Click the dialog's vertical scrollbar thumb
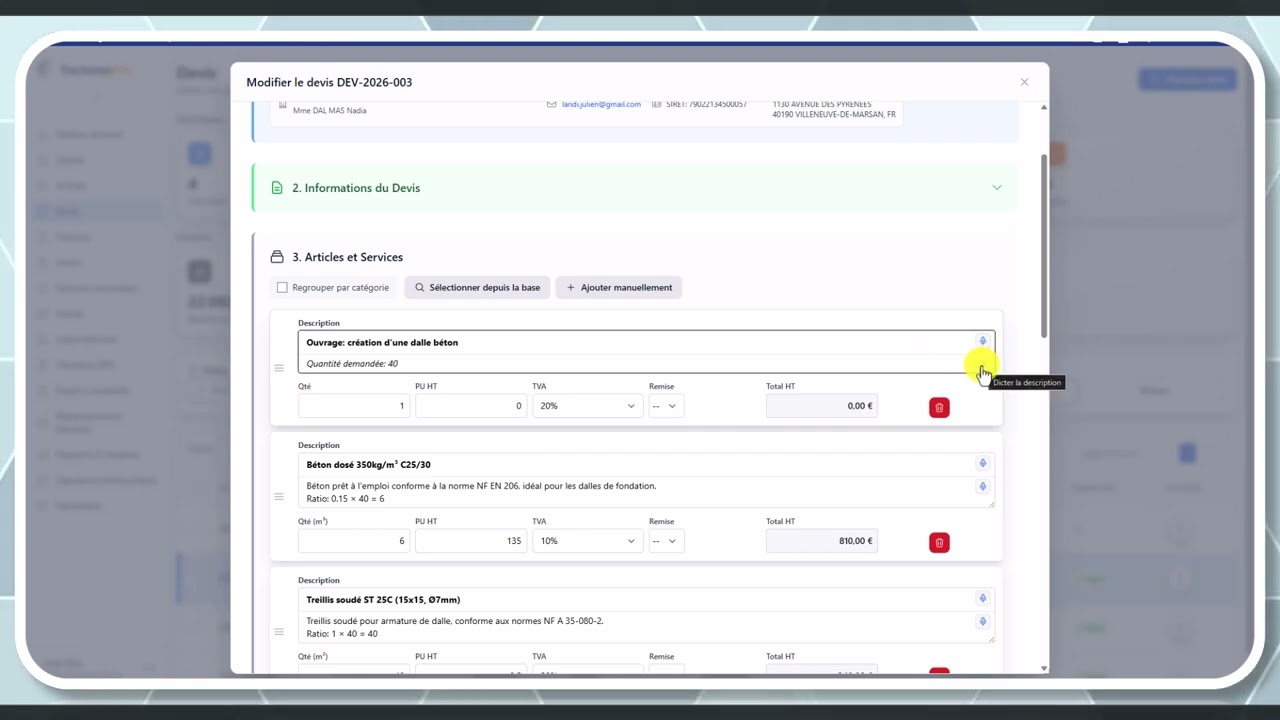 [x=1044, y=245]
